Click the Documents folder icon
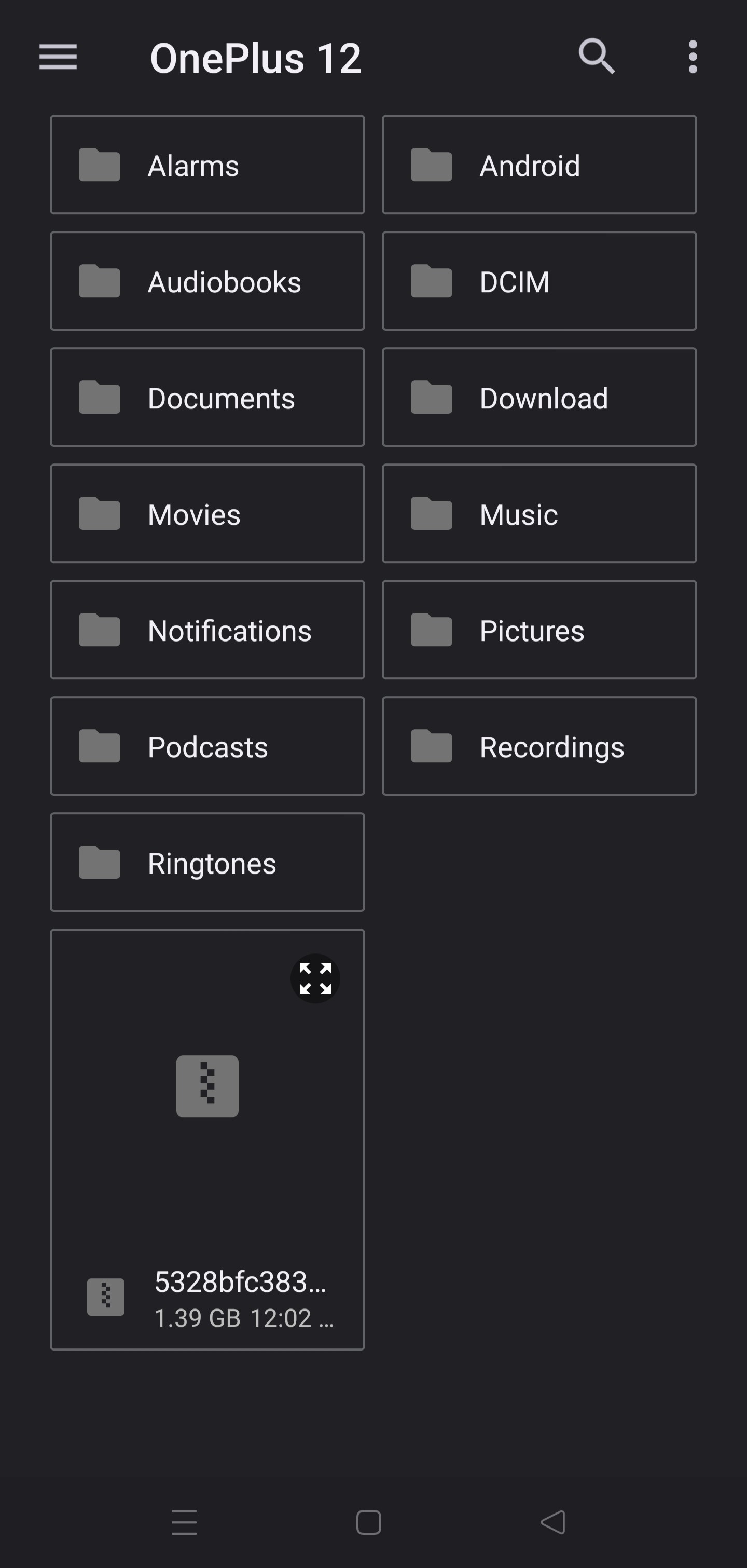Viewport: 747px width, 1568px height. (x=99, y=398)
